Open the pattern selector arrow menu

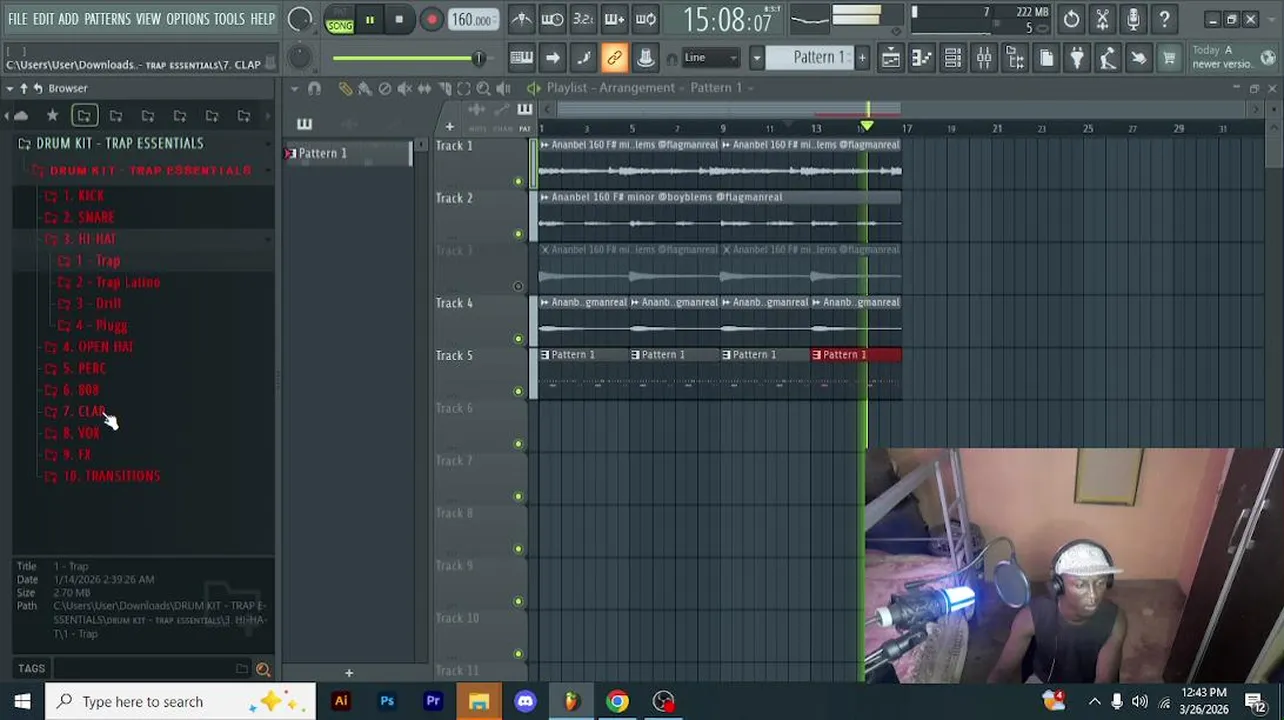756,58
